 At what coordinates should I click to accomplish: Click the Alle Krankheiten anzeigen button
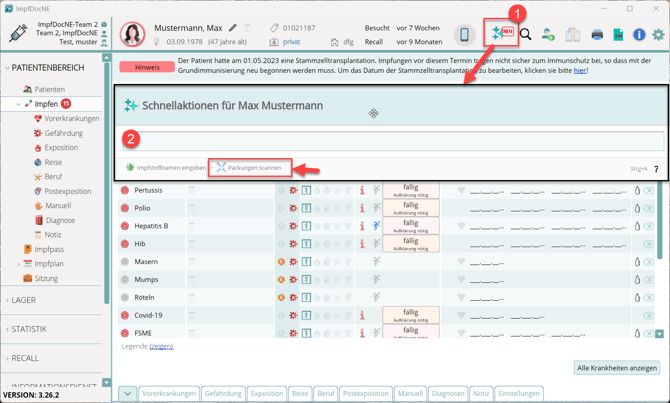[x=618, y=368]
